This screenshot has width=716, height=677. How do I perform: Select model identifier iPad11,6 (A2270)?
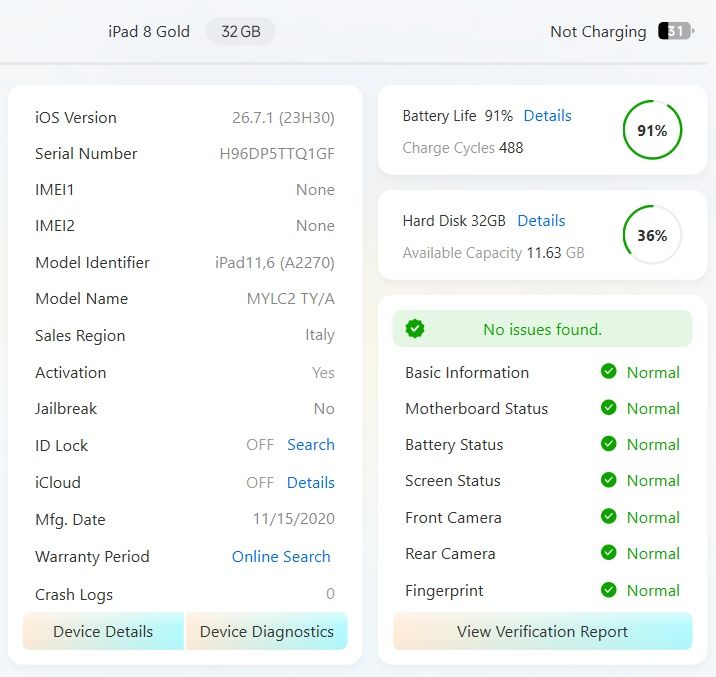coord(275,263)
